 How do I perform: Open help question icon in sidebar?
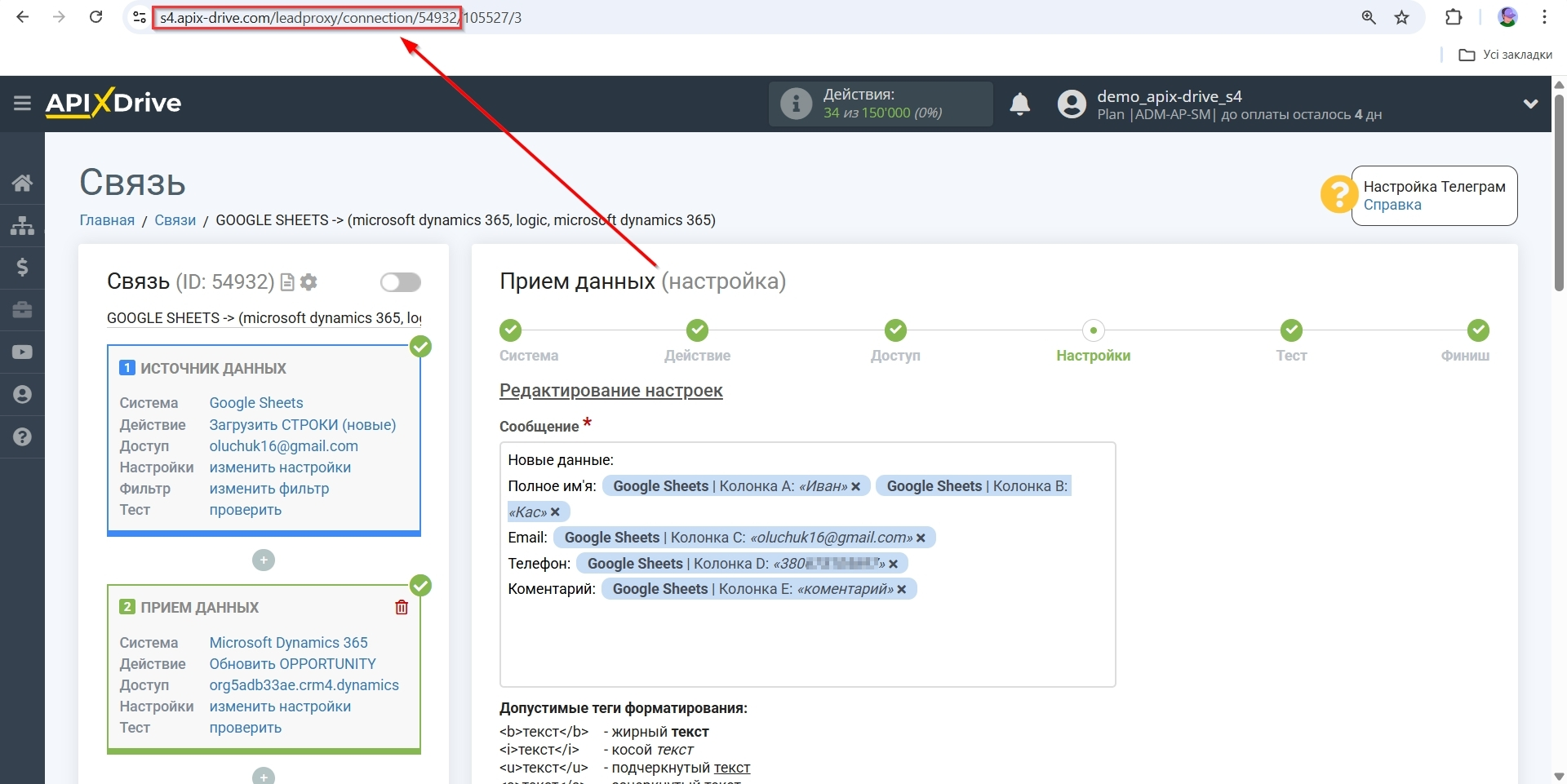tap(22, 437)
